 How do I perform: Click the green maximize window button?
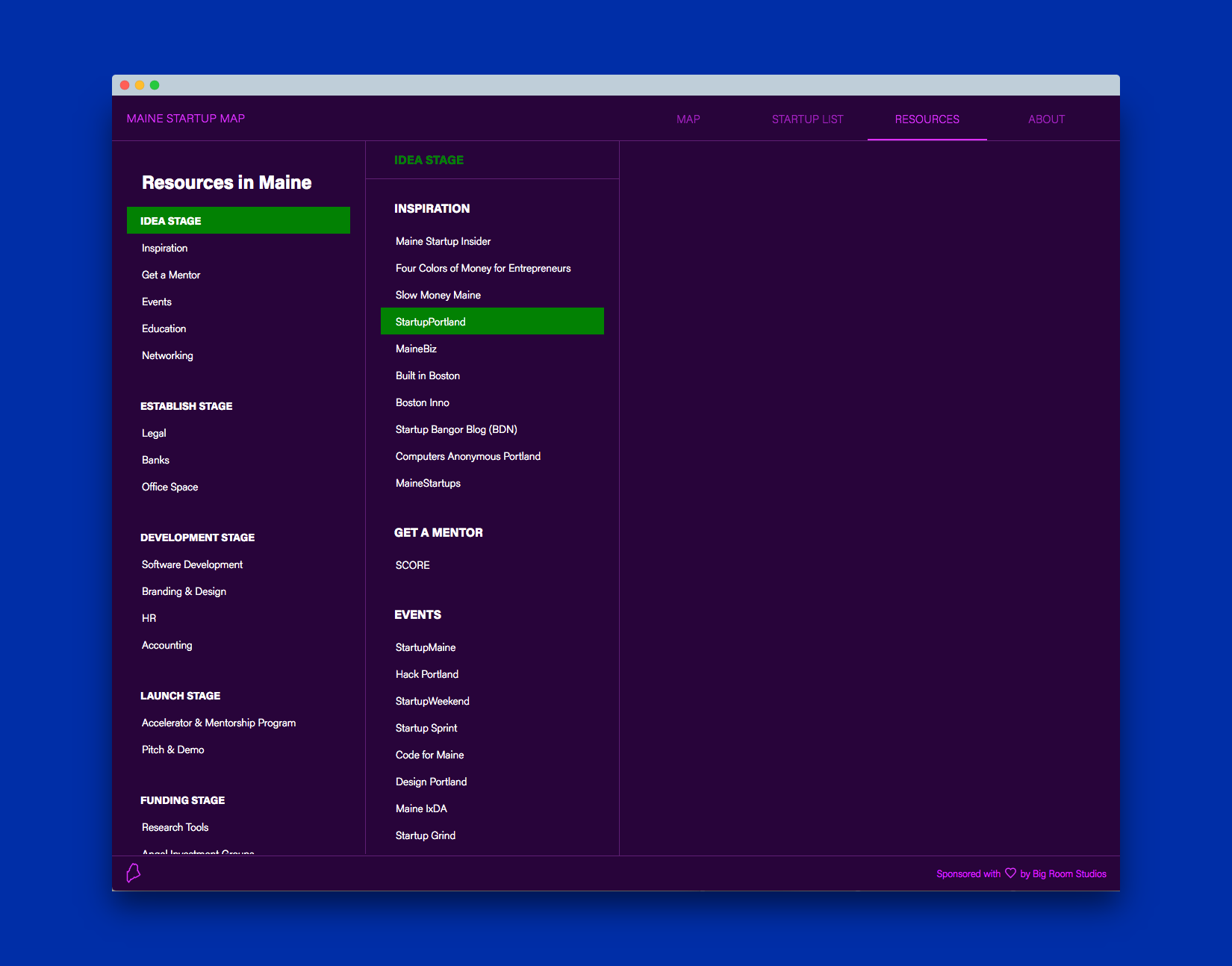[155, 85]
